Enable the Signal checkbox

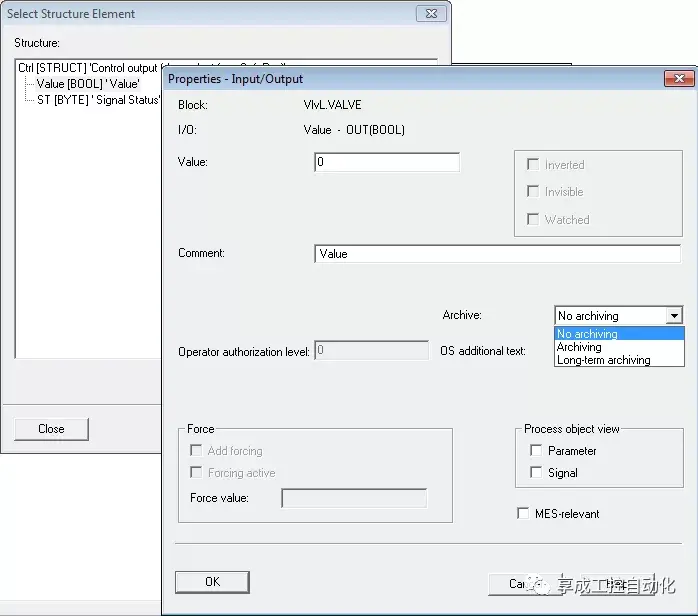536,472
